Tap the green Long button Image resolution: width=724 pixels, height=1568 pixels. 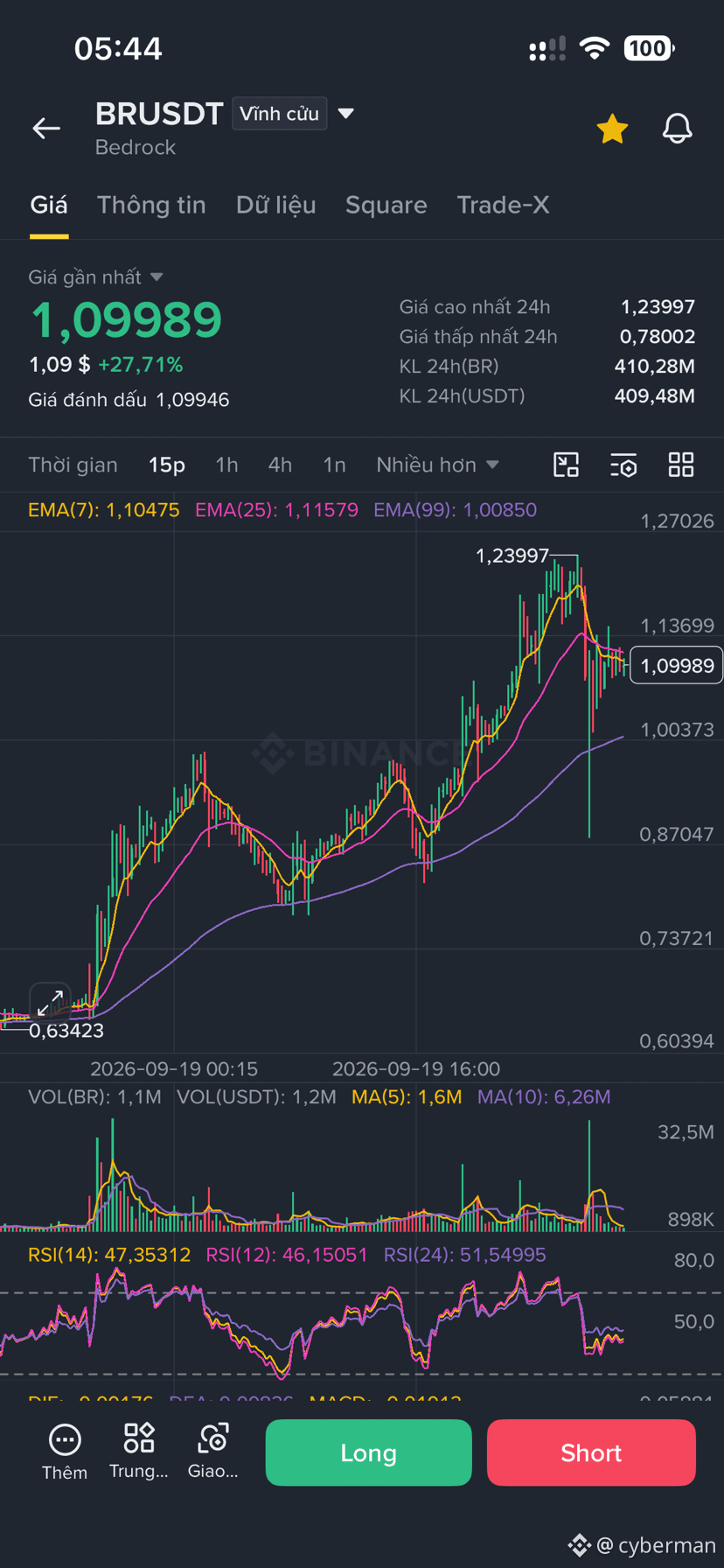(x=368, y=1452)
